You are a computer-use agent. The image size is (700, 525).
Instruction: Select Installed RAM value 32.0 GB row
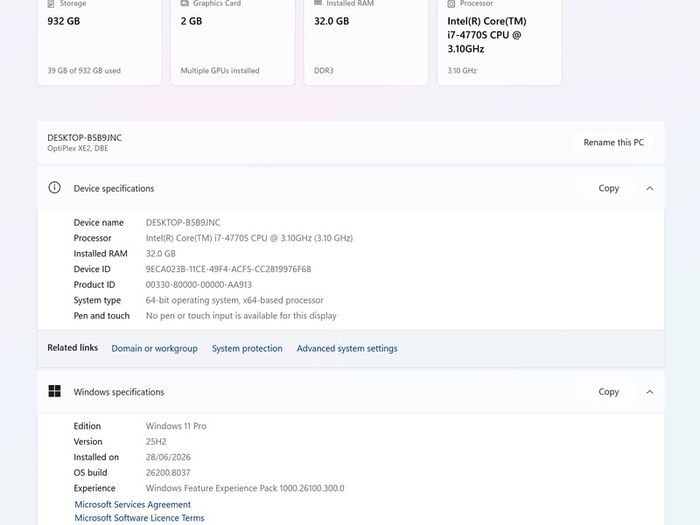161,254
